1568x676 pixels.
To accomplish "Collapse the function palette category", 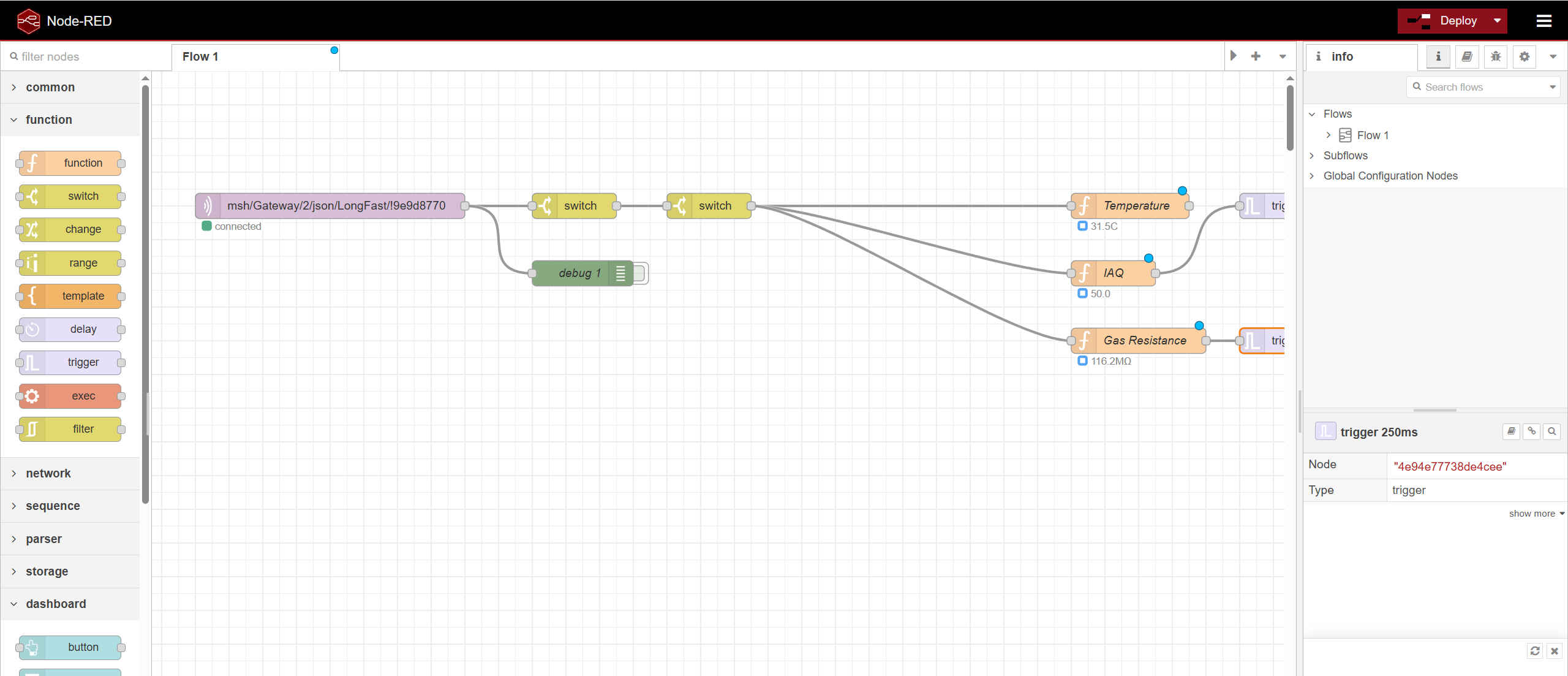I will tap(48, 120).
